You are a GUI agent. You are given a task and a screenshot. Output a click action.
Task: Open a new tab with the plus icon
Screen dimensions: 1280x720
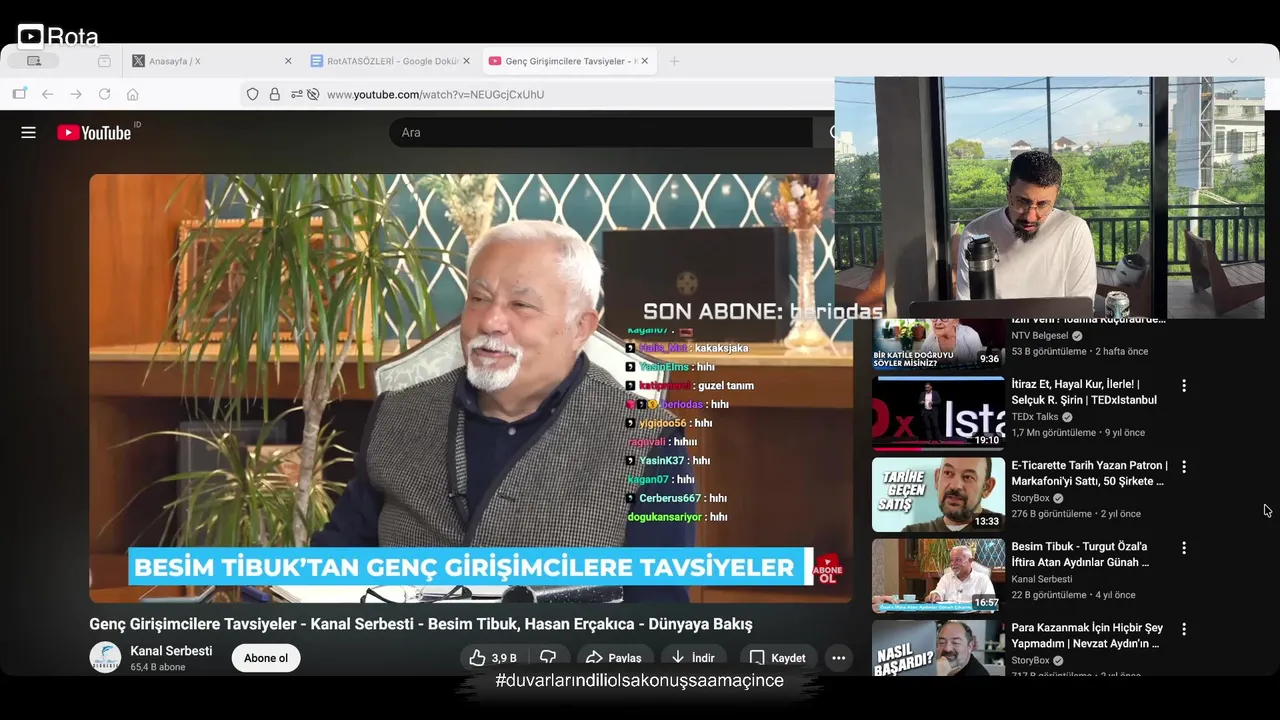674,61
